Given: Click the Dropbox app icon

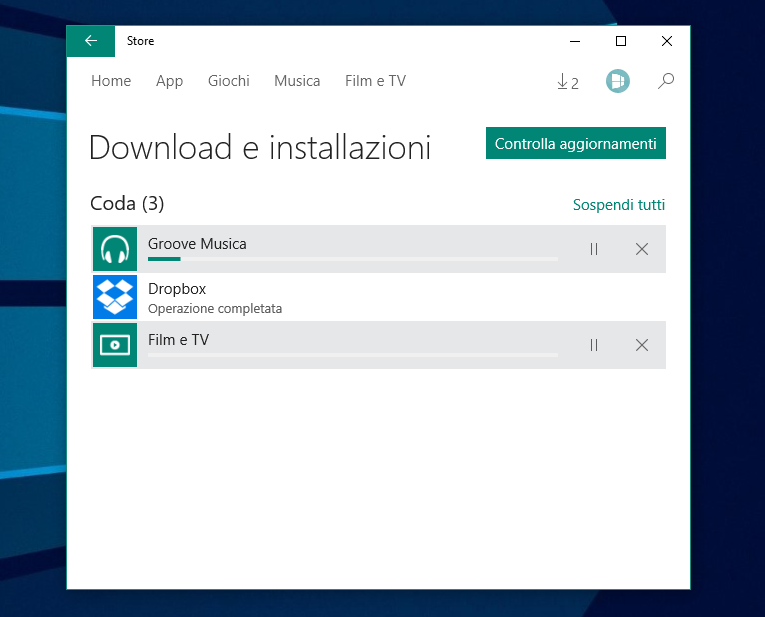Looking at the screenshot, I should 115,297.
